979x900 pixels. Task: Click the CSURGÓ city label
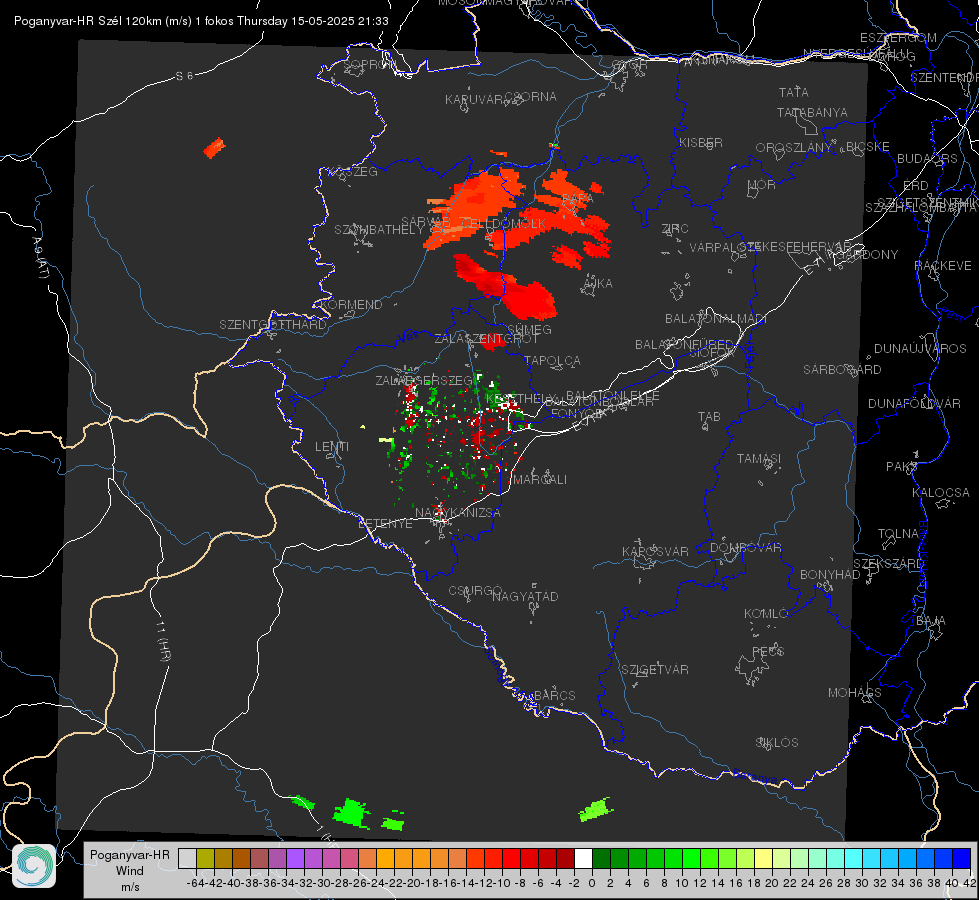475,590
